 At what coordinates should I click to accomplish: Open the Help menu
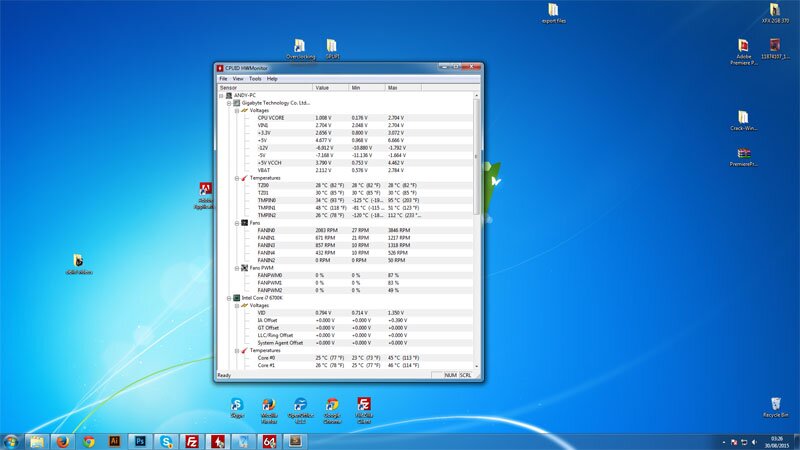(x=272, y=79)
